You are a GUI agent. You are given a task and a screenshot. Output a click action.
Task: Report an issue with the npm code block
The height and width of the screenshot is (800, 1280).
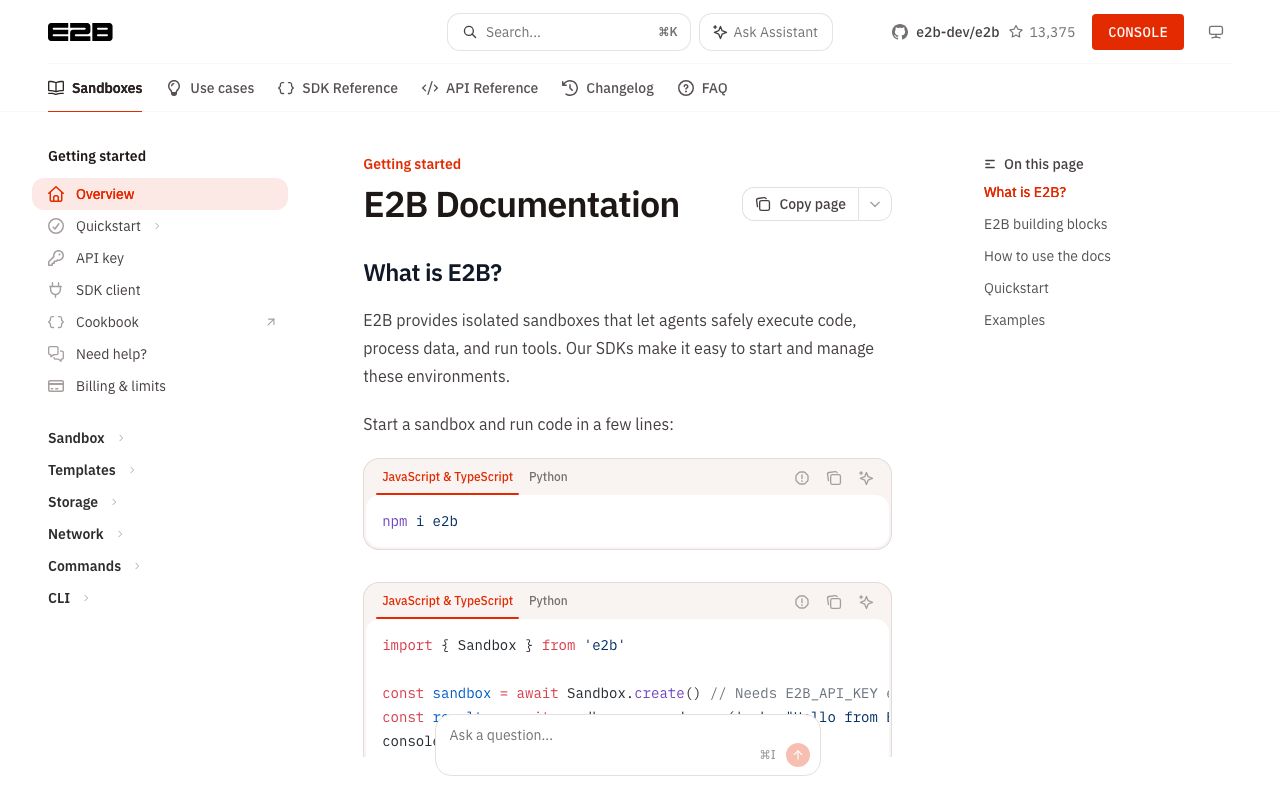pos(802,478)
